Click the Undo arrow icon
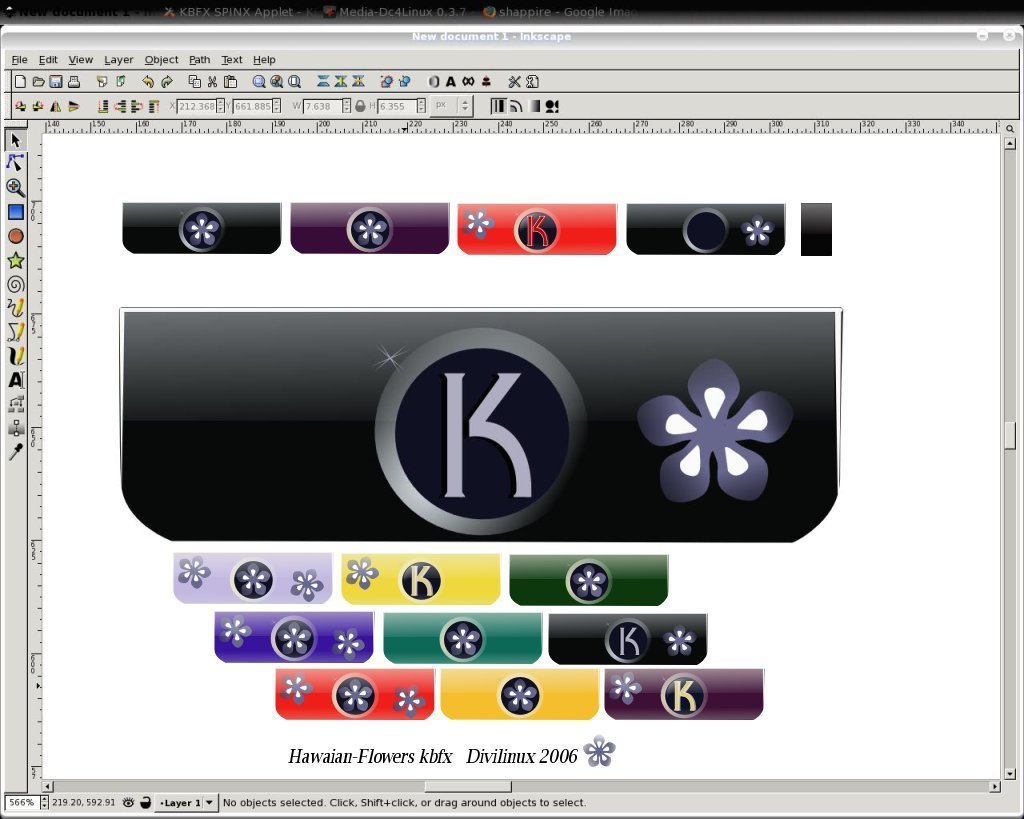Screen dimensions: 1024x819 tap(148, 82)
